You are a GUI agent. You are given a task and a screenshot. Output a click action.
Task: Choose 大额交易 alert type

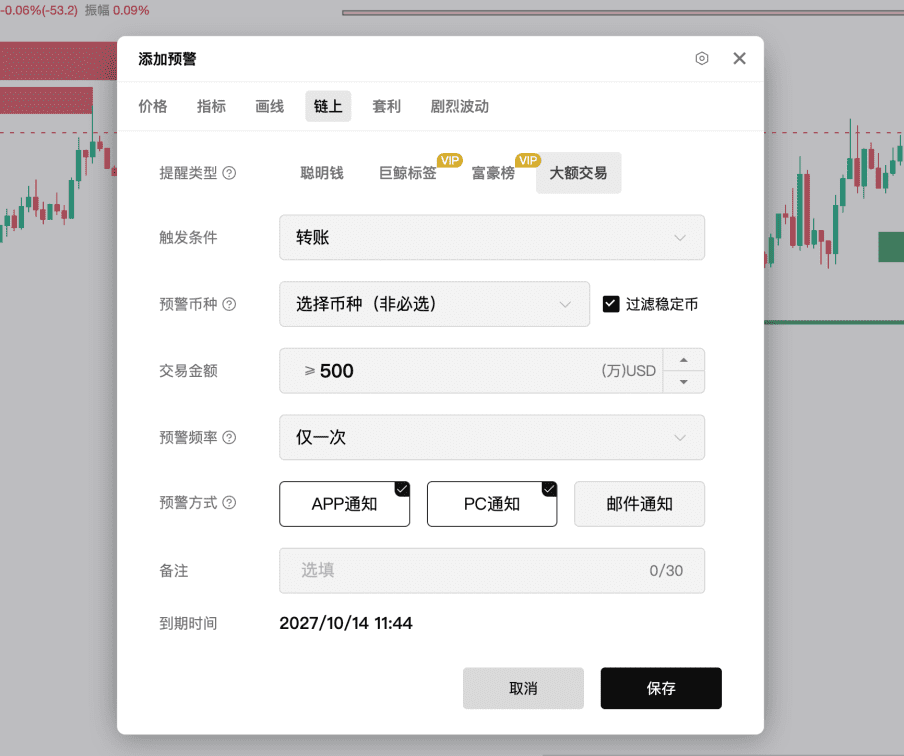[x=578, y=173]
